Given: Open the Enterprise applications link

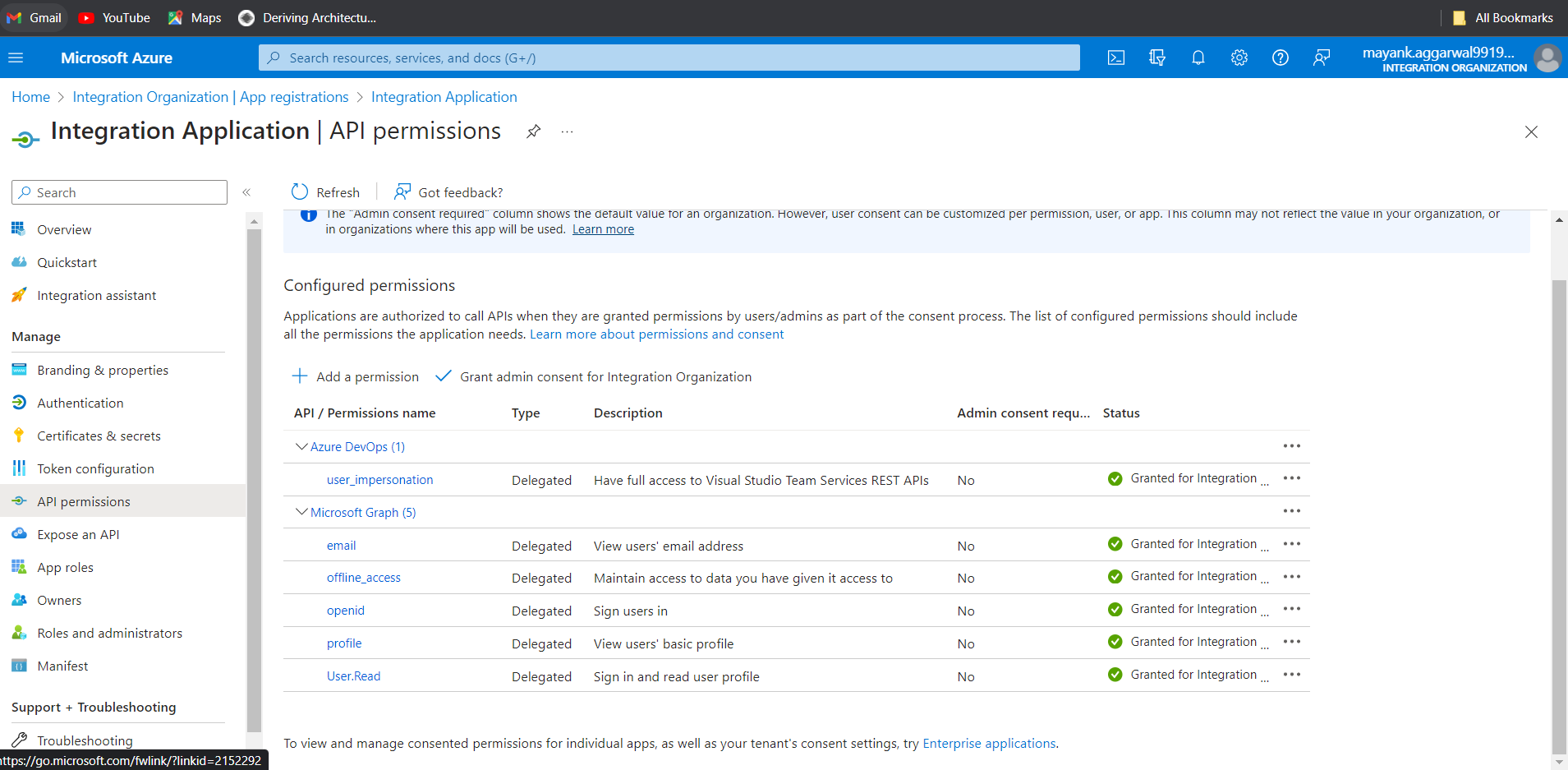Looking at the screenshot, I should click(989, 743).
